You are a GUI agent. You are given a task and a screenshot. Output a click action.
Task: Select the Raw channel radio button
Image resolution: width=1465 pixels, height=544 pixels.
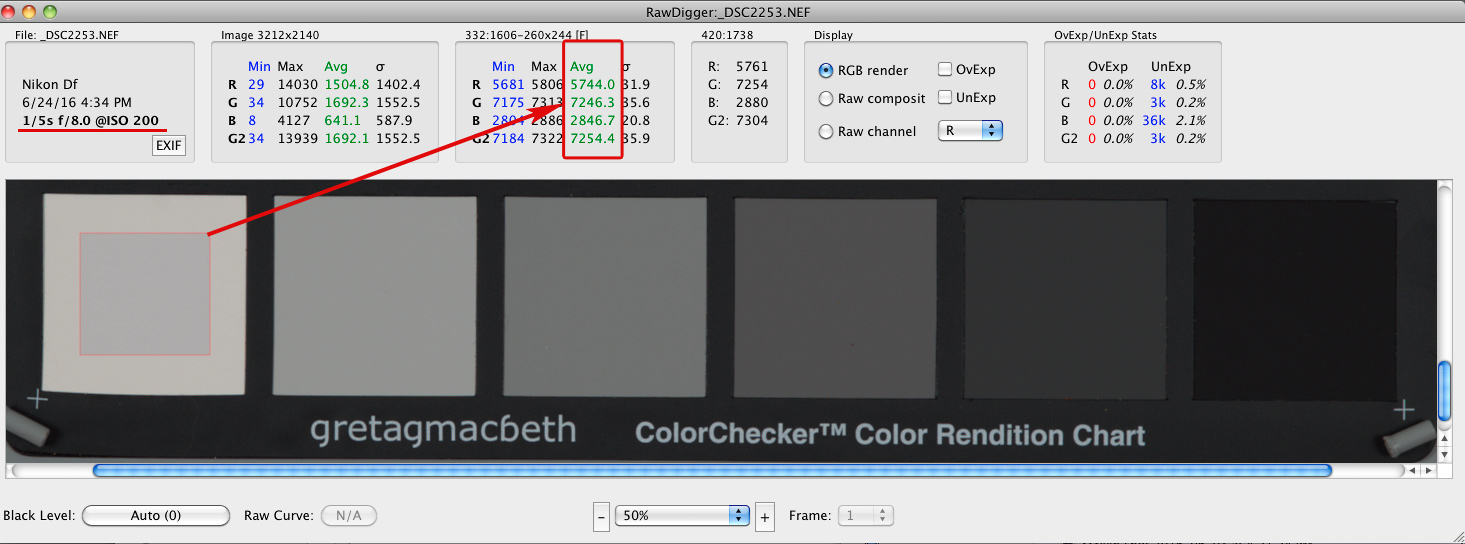coord(826,132)
